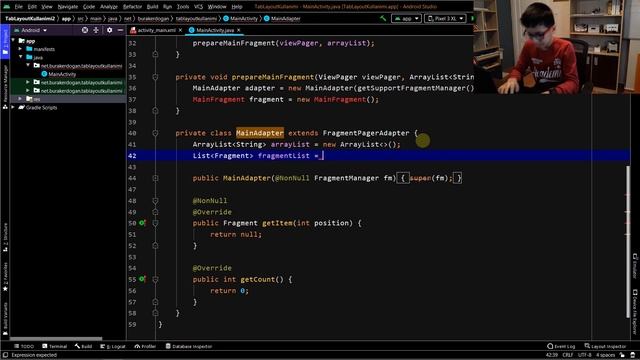640x360 pixels.
Task: Open Build Variants side tab
Action: 5,319
